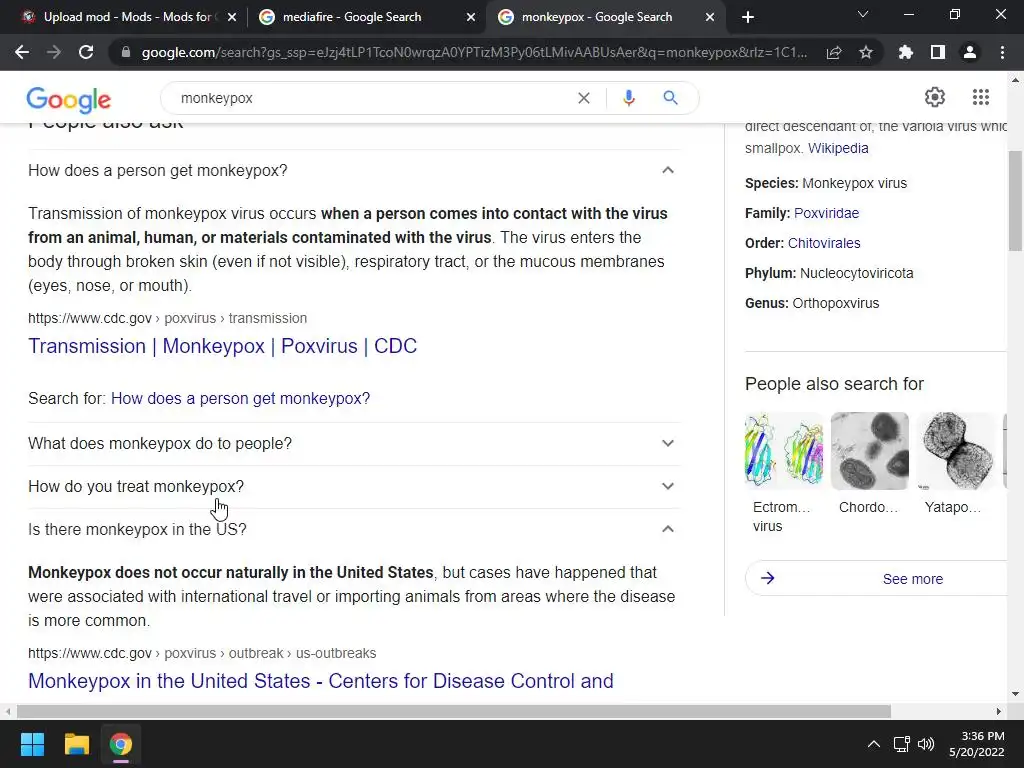Open File Explorer from the taskbar

coord(76,744)
